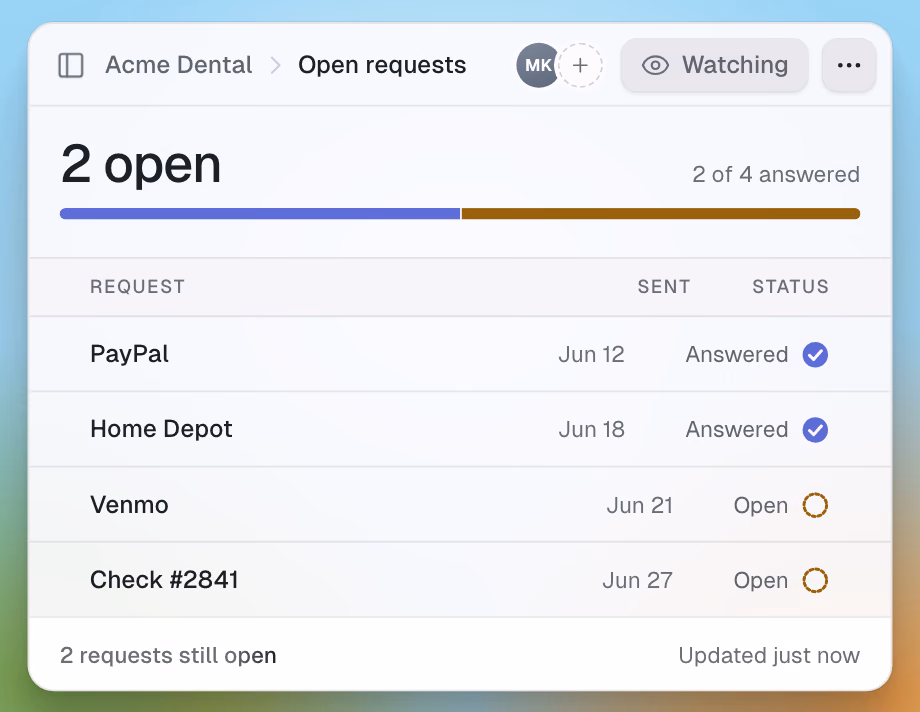920x712 pixels.
Task: Sort by the STATUS column header
Action: point(790,286)
